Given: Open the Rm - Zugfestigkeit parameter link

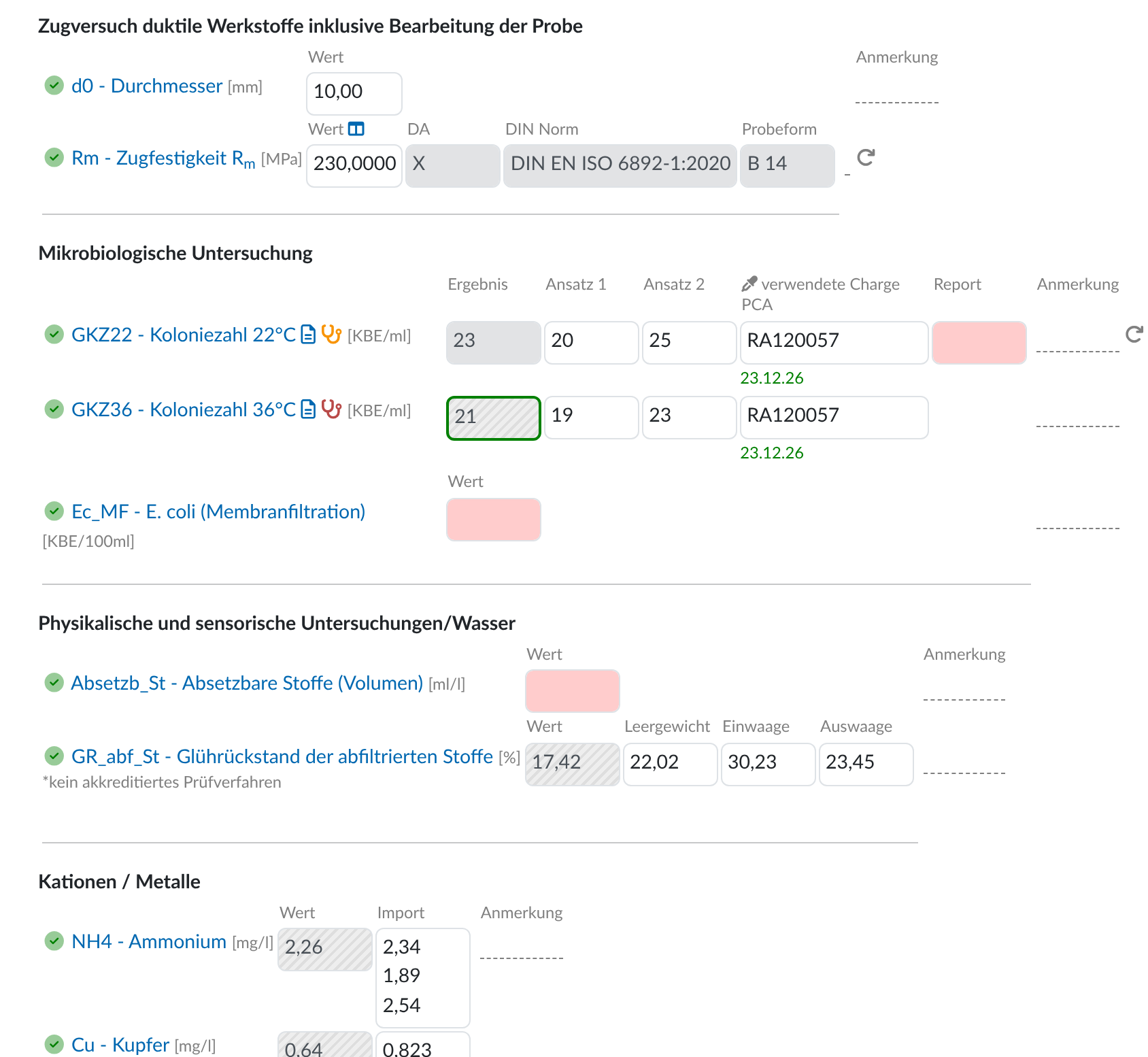Looking at the screenshot, I should [x=163, y=158].
